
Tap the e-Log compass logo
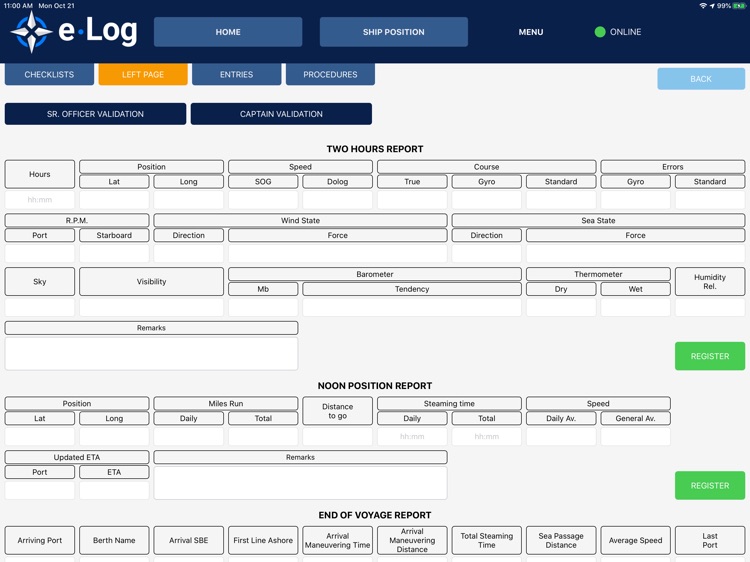[32, 32]
